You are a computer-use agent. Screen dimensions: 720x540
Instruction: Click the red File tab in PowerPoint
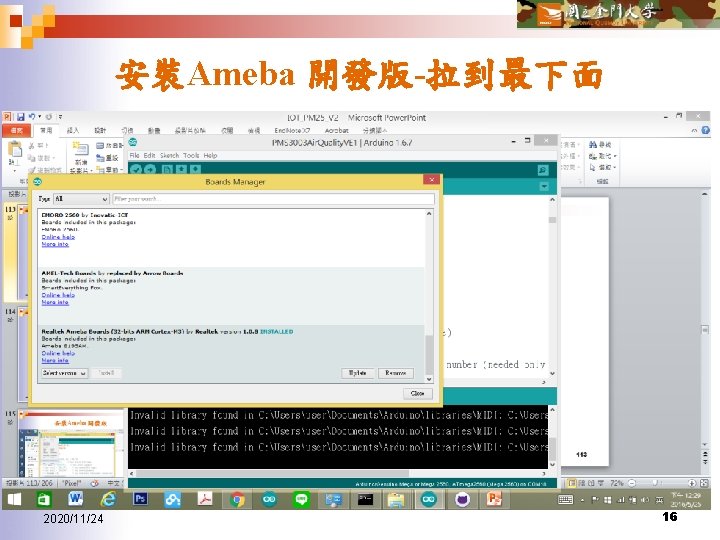click(16, 130)
